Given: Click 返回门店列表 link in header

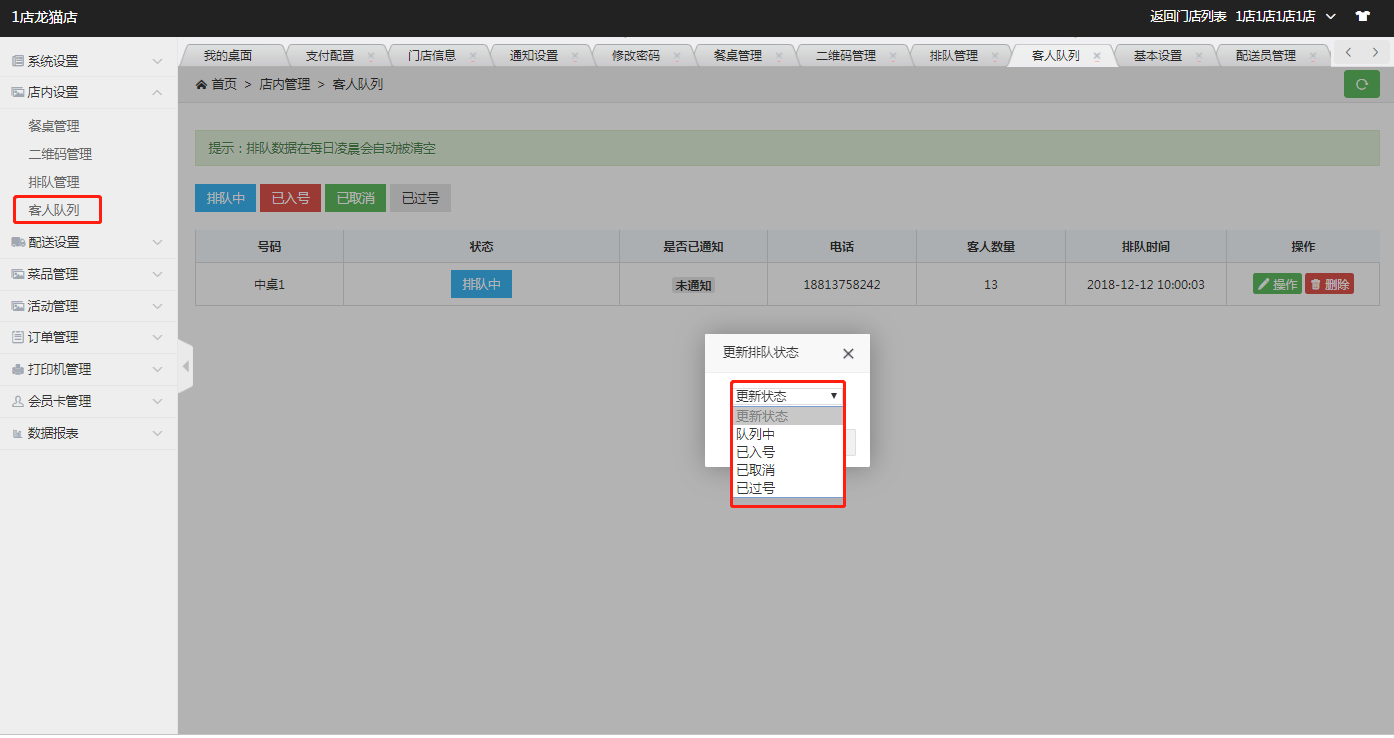Looking at the screenshot, I should point(1188,16).
